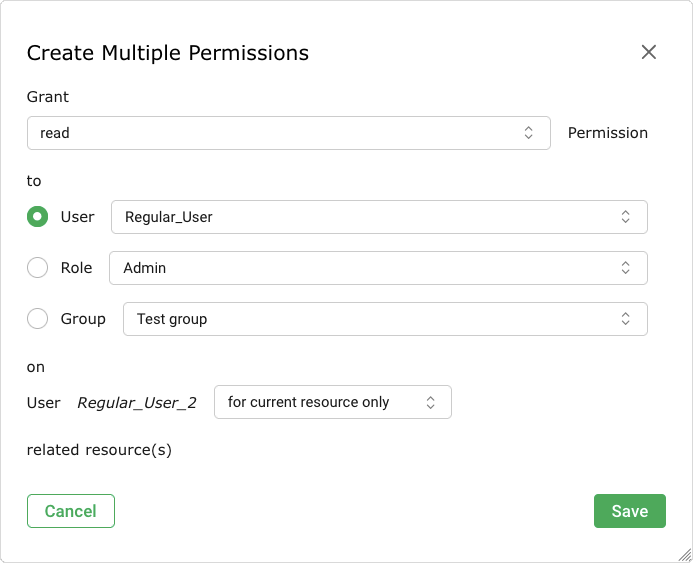
Task: Select the Role radio button
Action: (38, 268)
